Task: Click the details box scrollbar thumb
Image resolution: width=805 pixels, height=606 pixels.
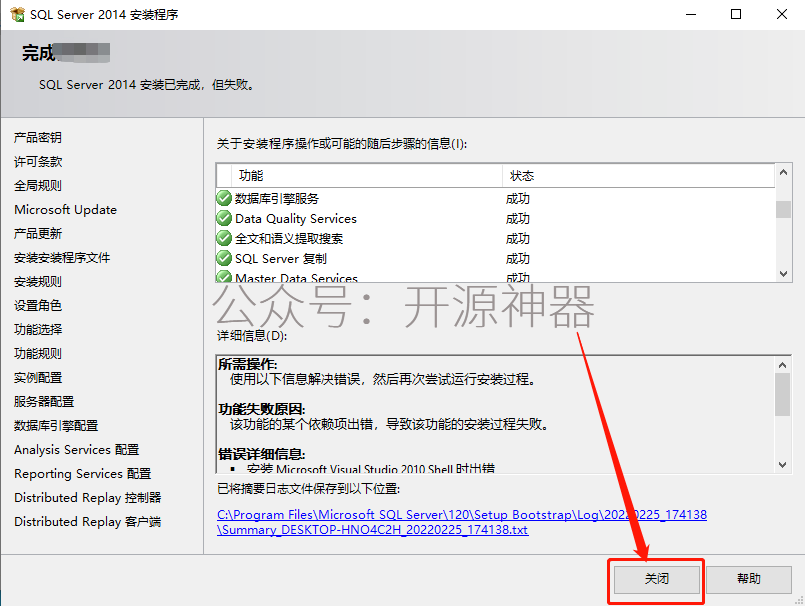Action: [782, 394]
